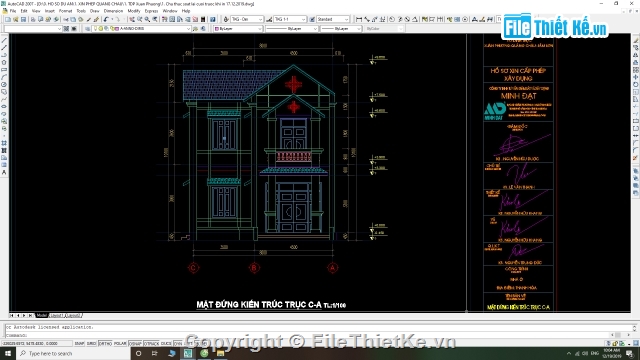This screenshot has height=360, width=640.
Task: Open the layer dropdown showing A-ANNO-DIMS
Action: (x=142, y=29)
